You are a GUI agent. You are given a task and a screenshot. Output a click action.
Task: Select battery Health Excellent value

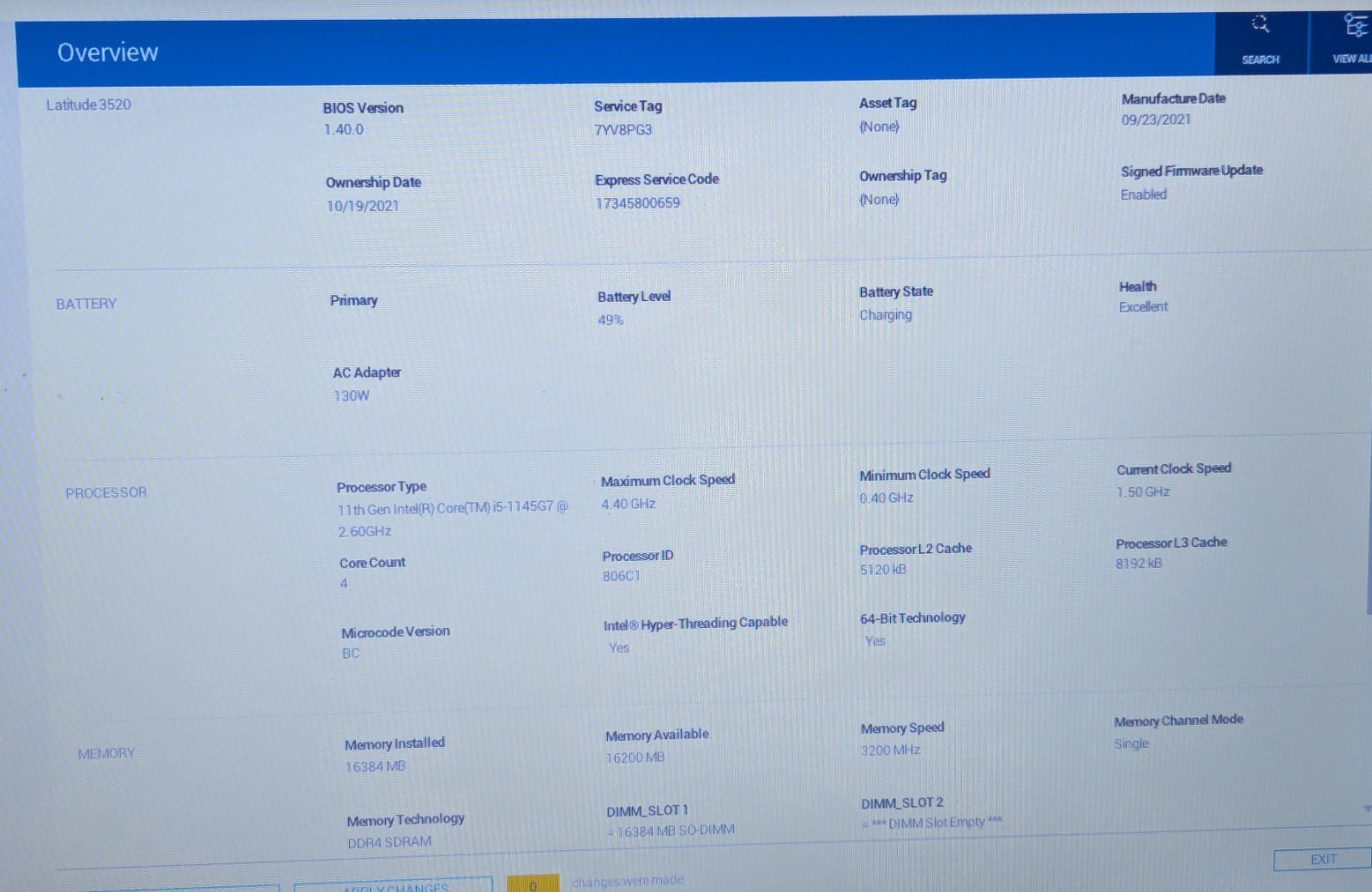click(x=1143, y=307)
